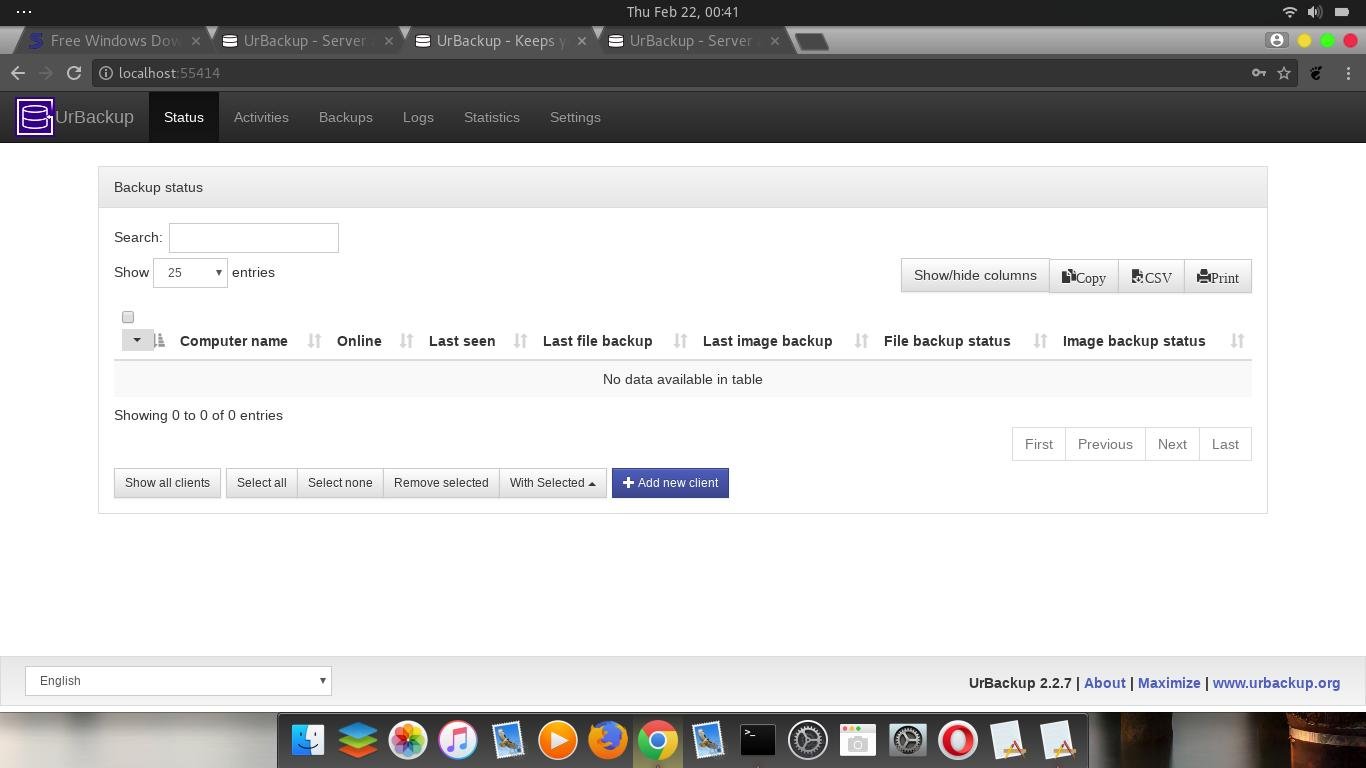Bookmark the page with the star icon
This screenshot has width=1366, height=768.
pyautogui.click(x=1284, y=73)
